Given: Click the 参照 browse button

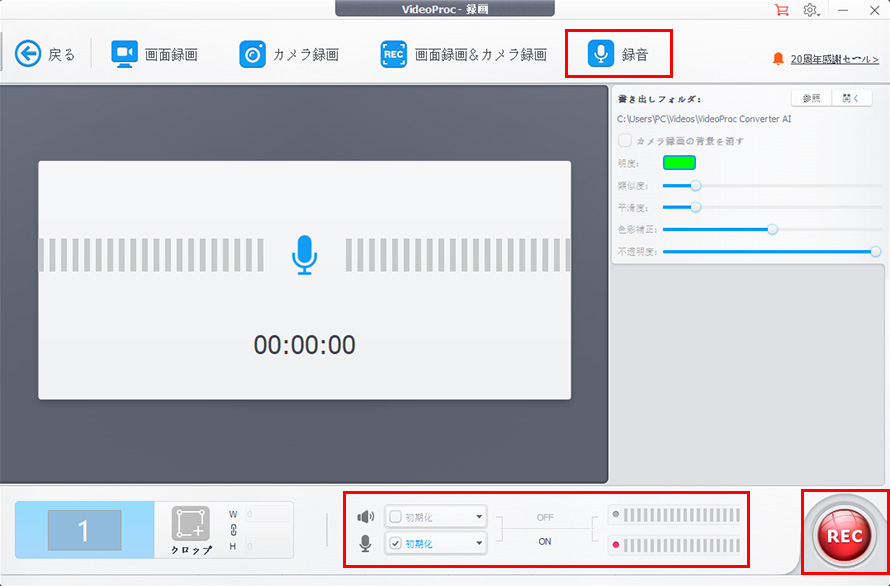Looking at the screenshot, I should point(811,98).
